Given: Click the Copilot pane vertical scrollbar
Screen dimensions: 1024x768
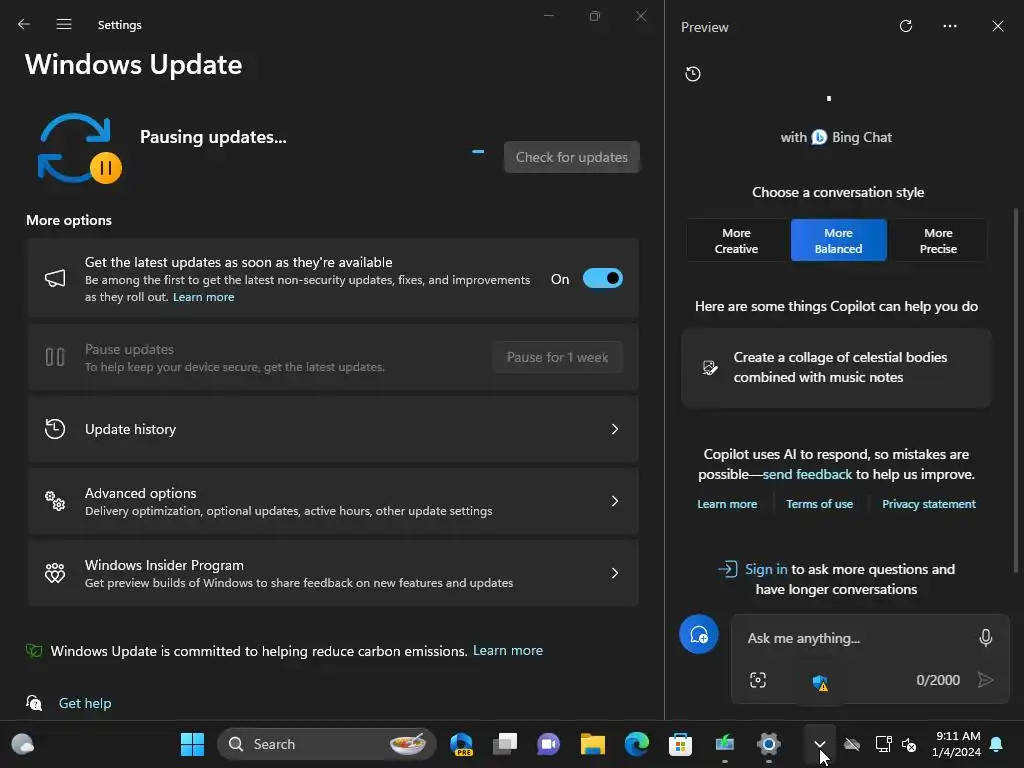Looking at the screenshot, I should (x=1016, y=390).
